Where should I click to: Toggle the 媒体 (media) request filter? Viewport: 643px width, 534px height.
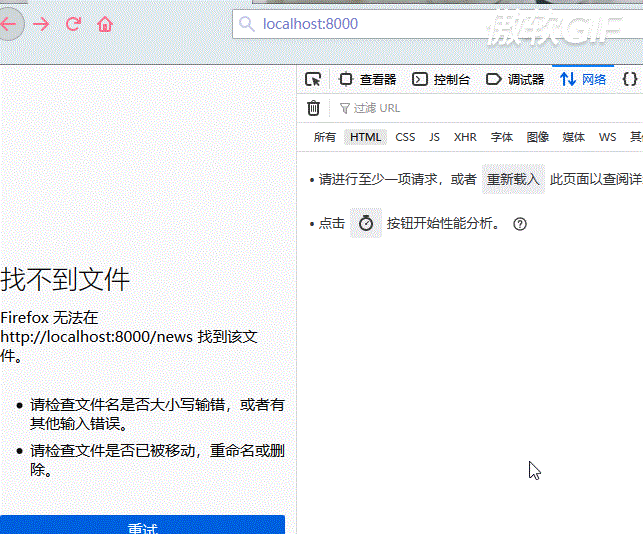coord(573,137)
